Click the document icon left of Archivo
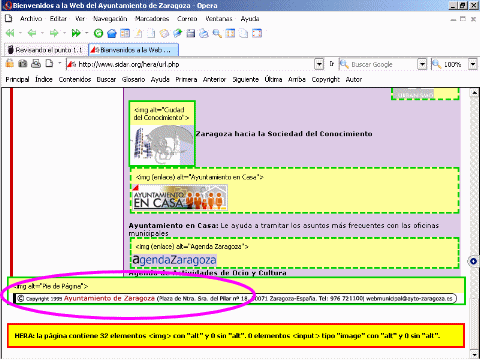 (9, 18)
